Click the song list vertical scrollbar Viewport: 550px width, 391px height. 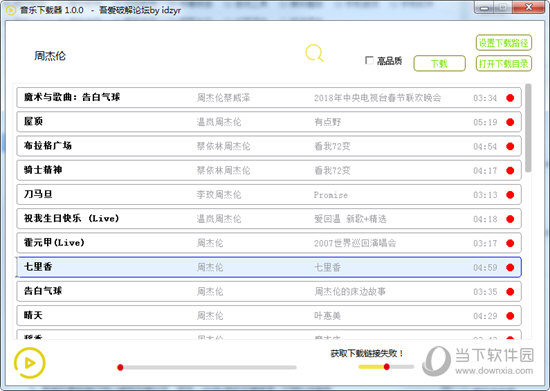pyautogui.click(x=528, y=128)
